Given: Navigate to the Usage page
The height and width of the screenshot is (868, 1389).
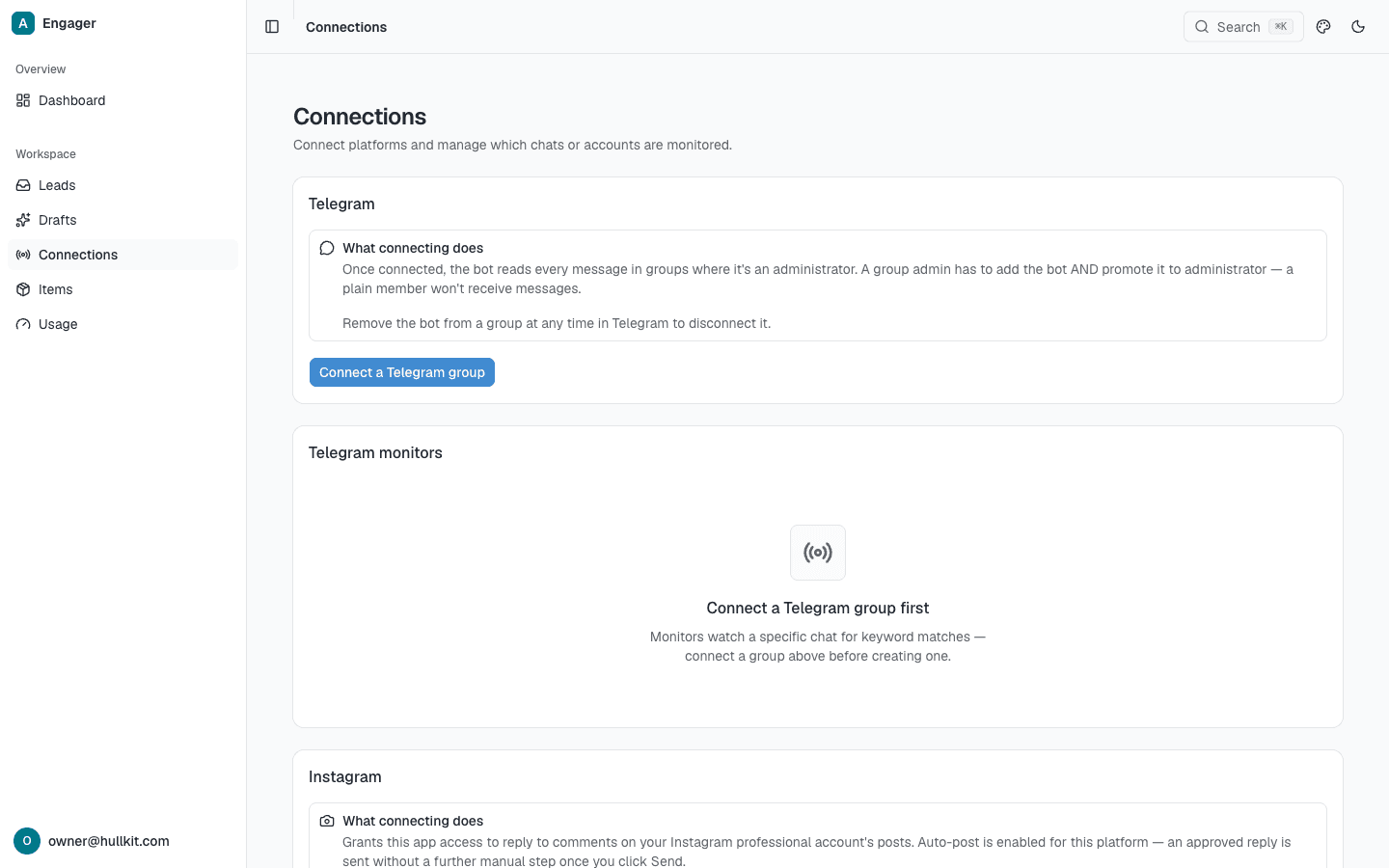Looking at the screenshot, I should 123,324.
